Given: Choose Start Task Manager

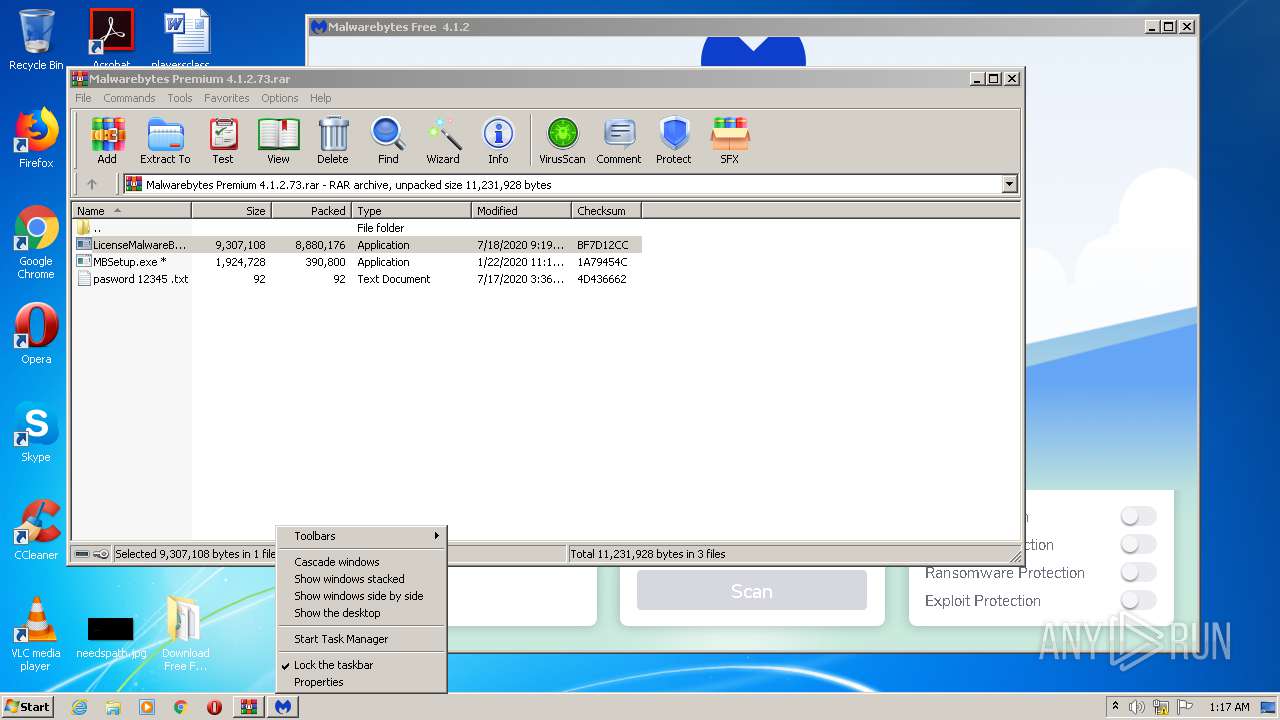Looking at the screenshot, I should pos(361,639).
